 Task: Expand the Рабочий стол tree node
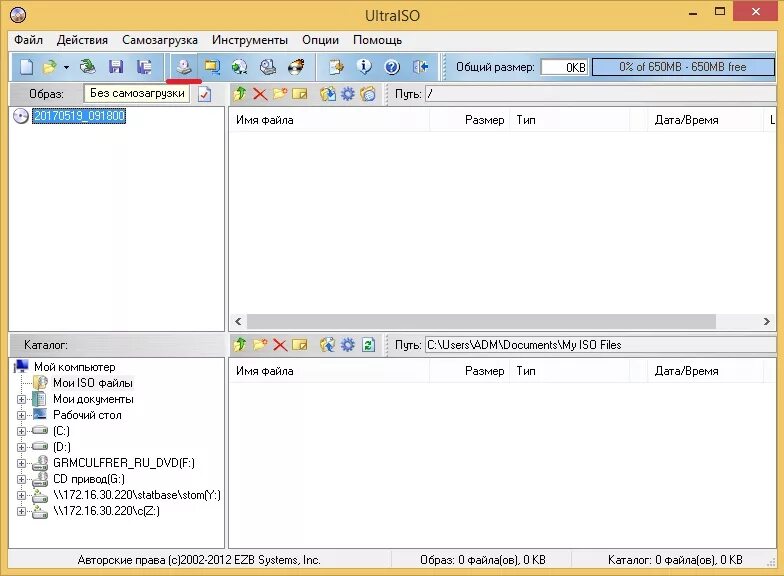pyautogui.click(x=21, y=416)
